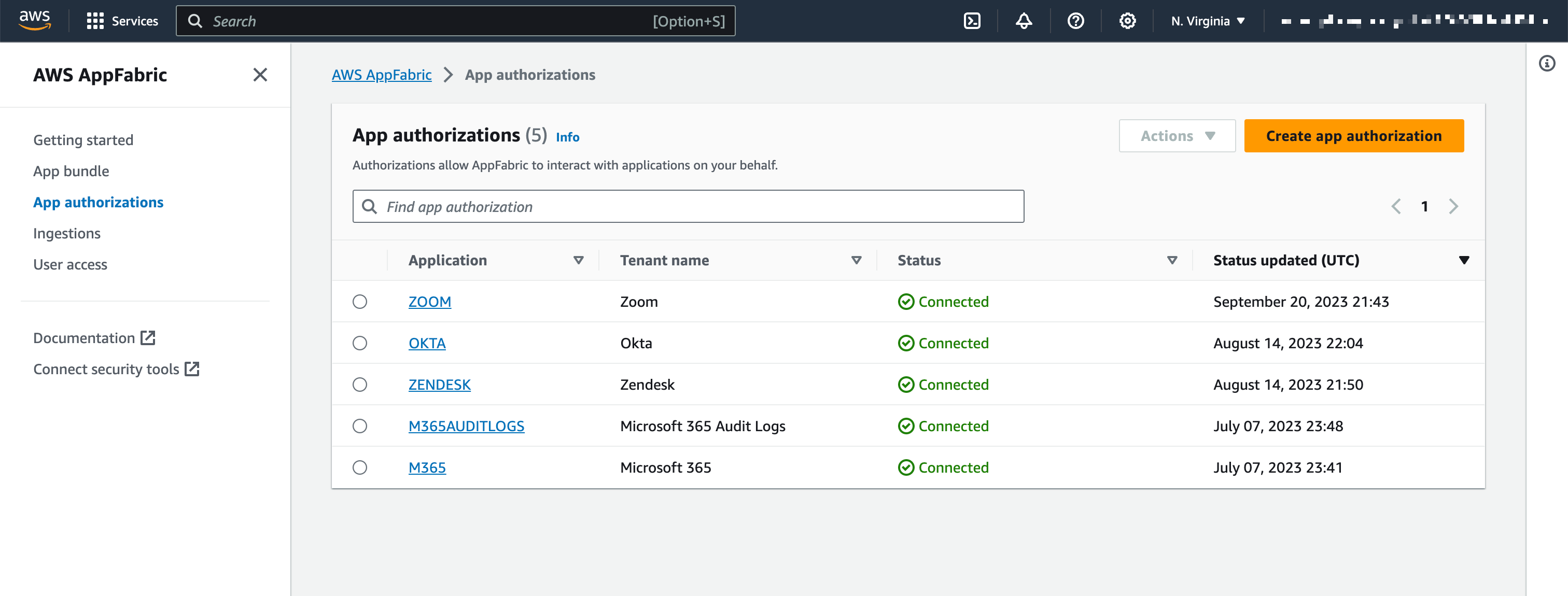The height and width of the screenshot is (596, 1568).
Task: Select the ZOOM row radio button
Action: [x=360, y=301]
